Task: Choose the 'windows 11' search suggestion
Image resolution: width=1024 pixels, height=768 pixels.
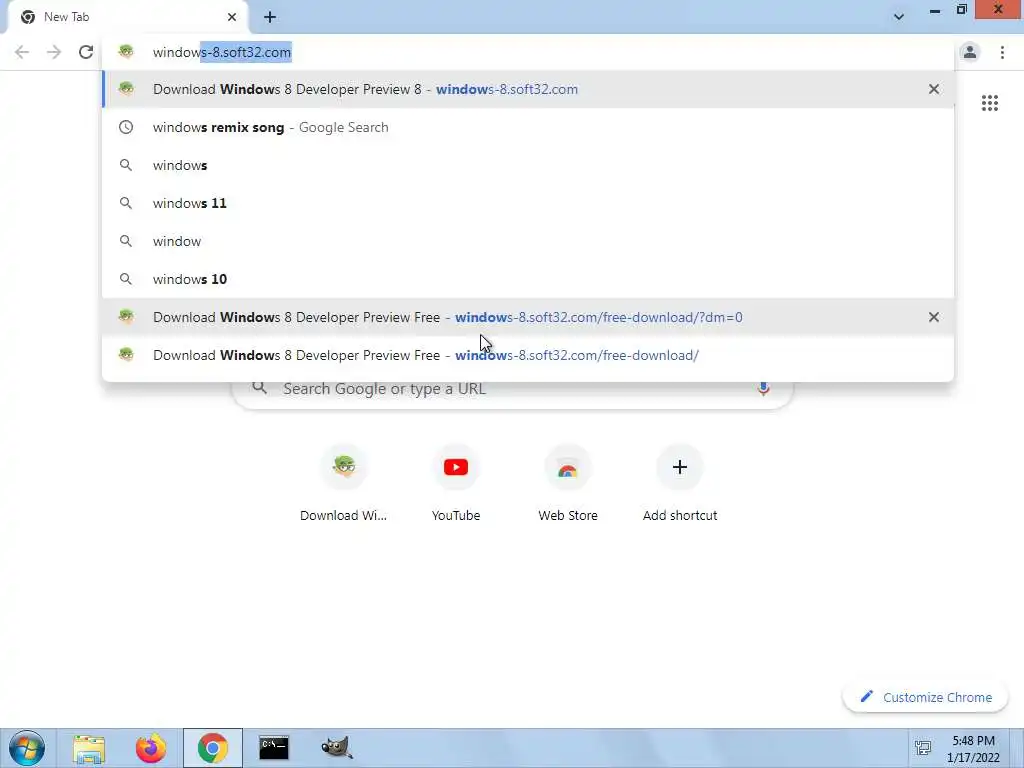Action: coord(528,203)
